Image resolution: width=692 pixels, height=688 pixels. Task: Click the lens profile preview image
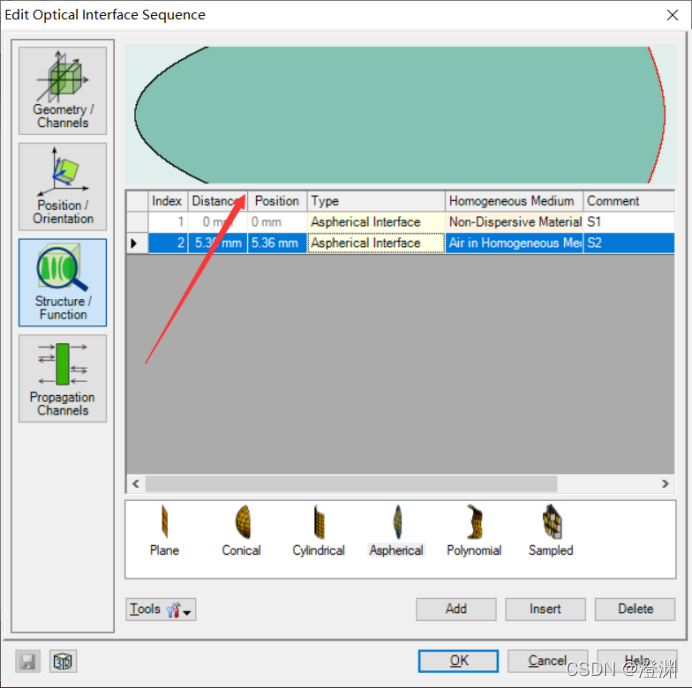coord(400,115)
